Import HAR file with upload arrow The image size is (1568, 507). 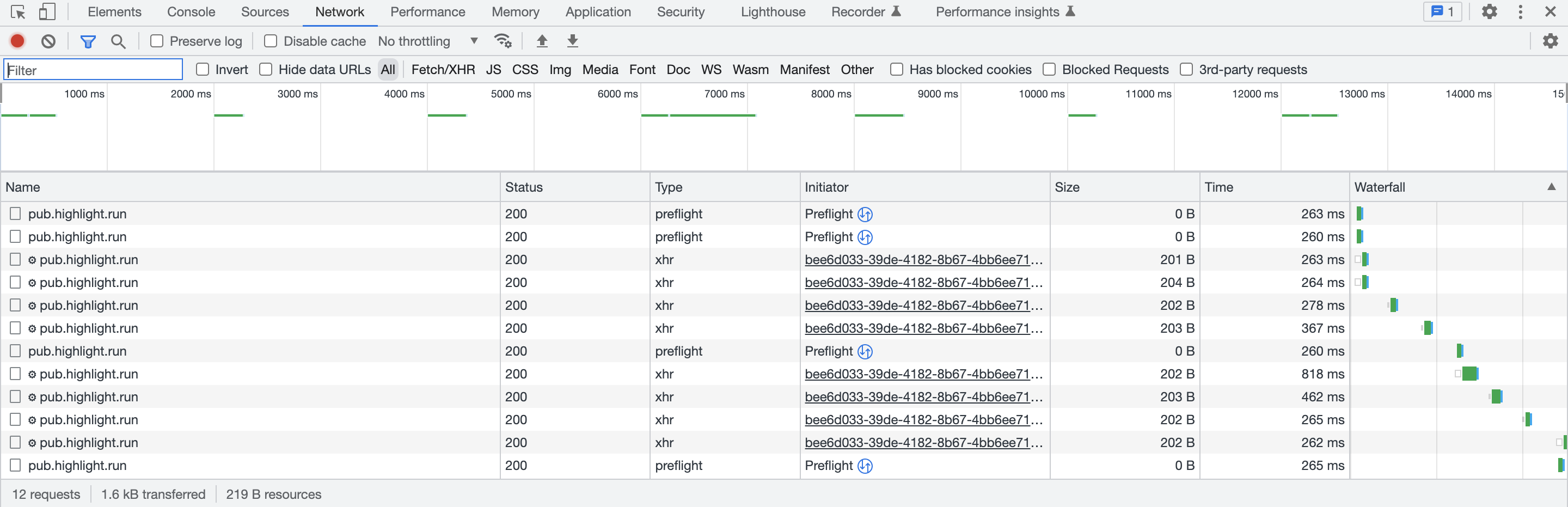(542, 41)
